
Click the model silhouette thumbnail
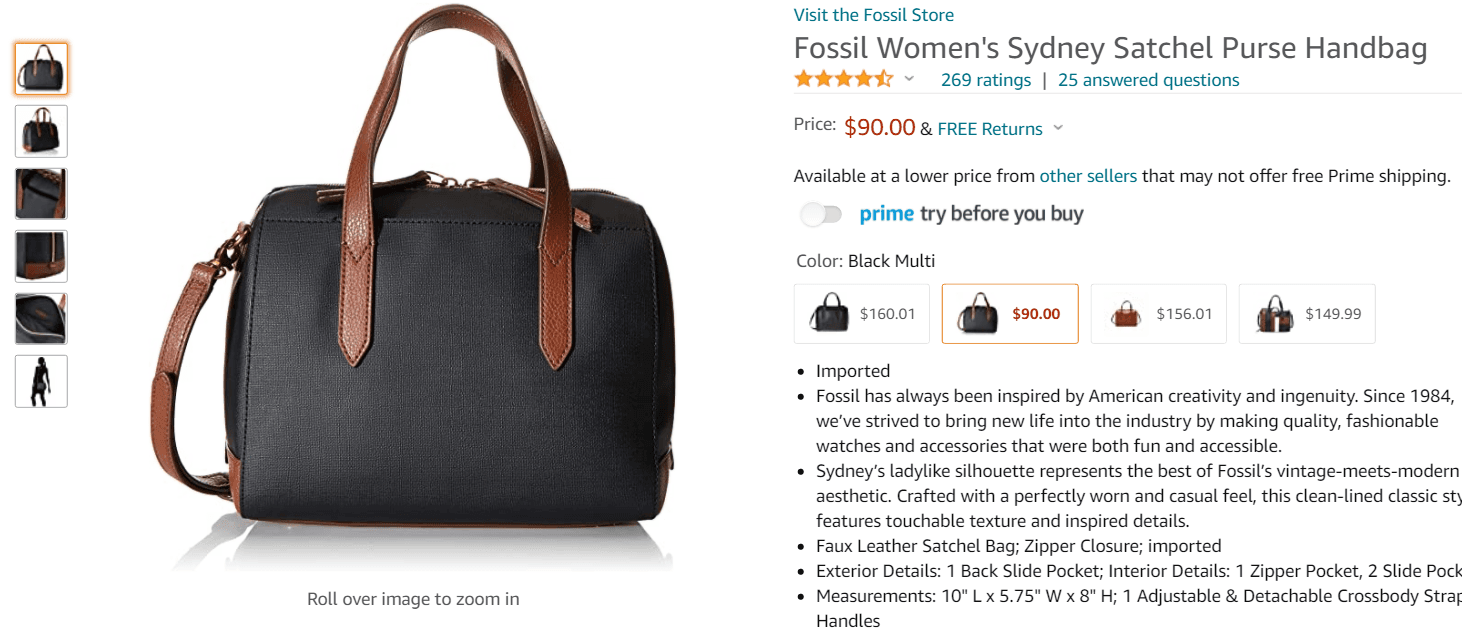pos(40,381)
